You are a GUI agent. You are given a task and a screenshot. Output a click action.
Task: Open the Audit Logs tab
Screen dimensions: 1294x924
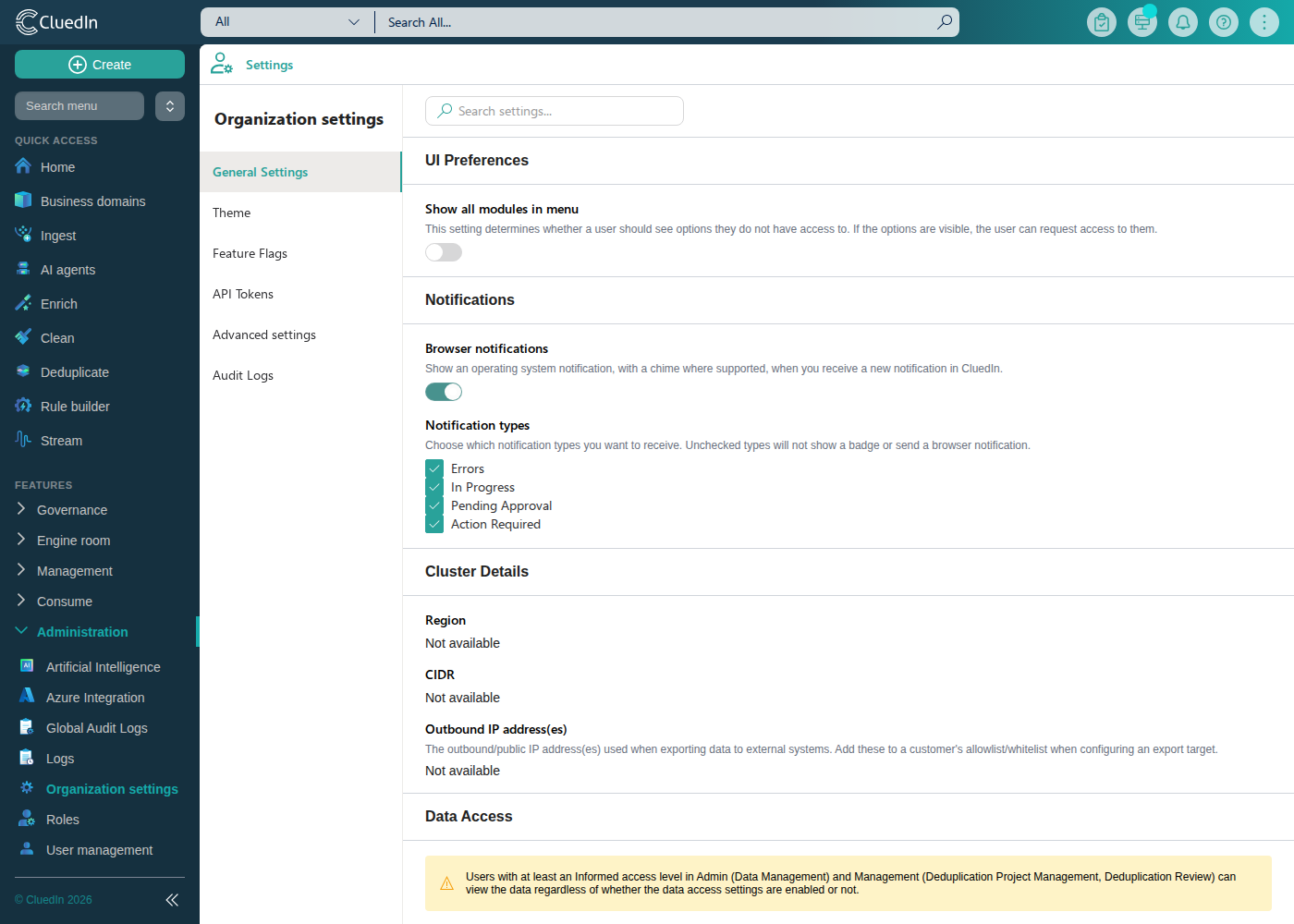pos(300,375)
